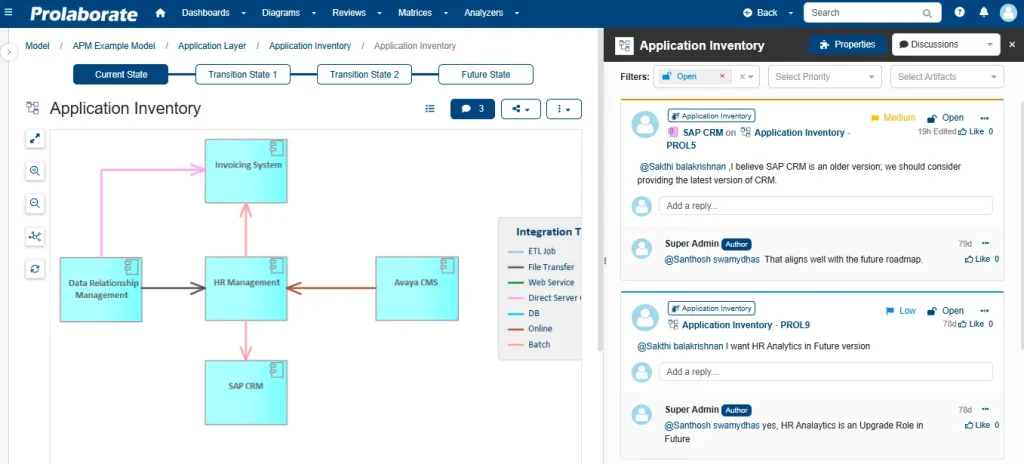Screen dimensions: 1024x464
Task: Open user profile avatar in header
Action: click(1008, 12)
